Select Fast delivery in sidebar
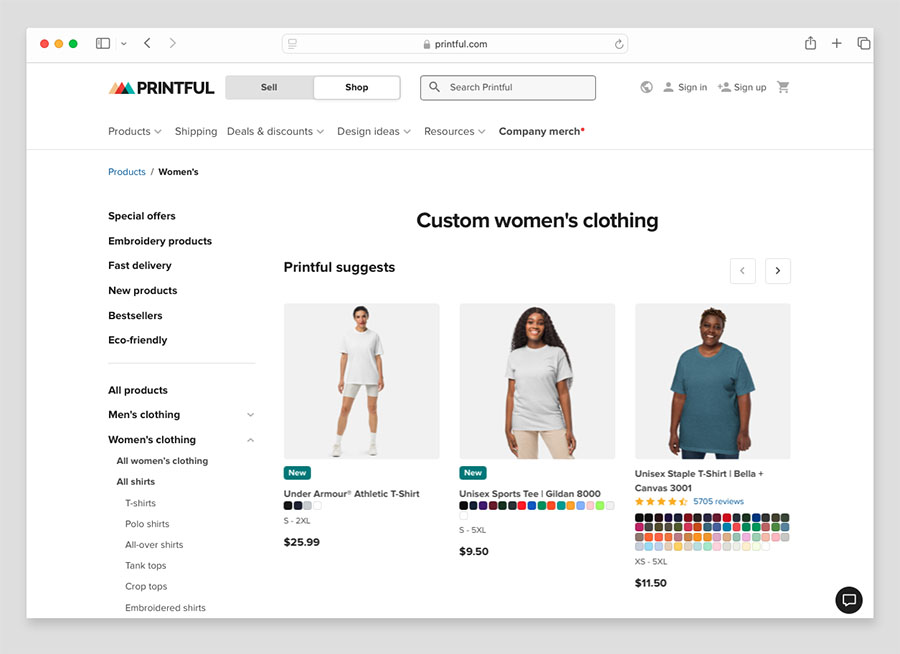The image size is (900, 654). [x=139, y=266]
